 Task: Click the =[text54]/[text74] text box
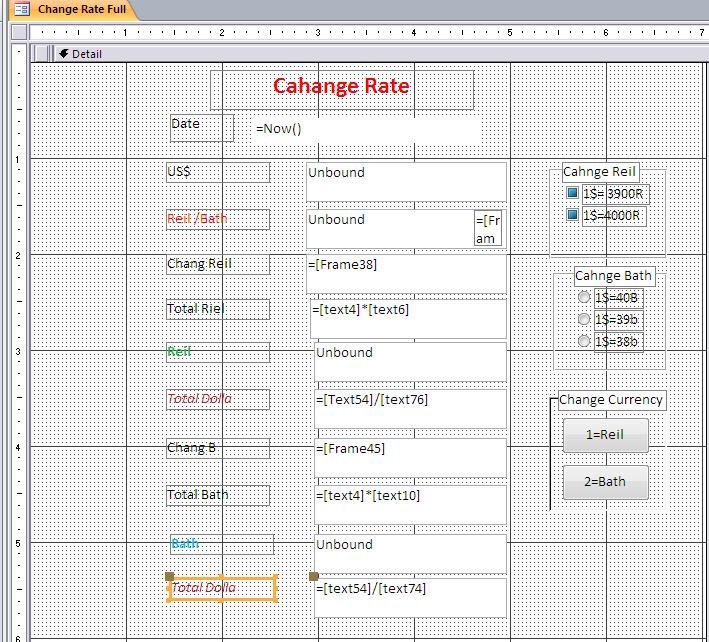410,598
